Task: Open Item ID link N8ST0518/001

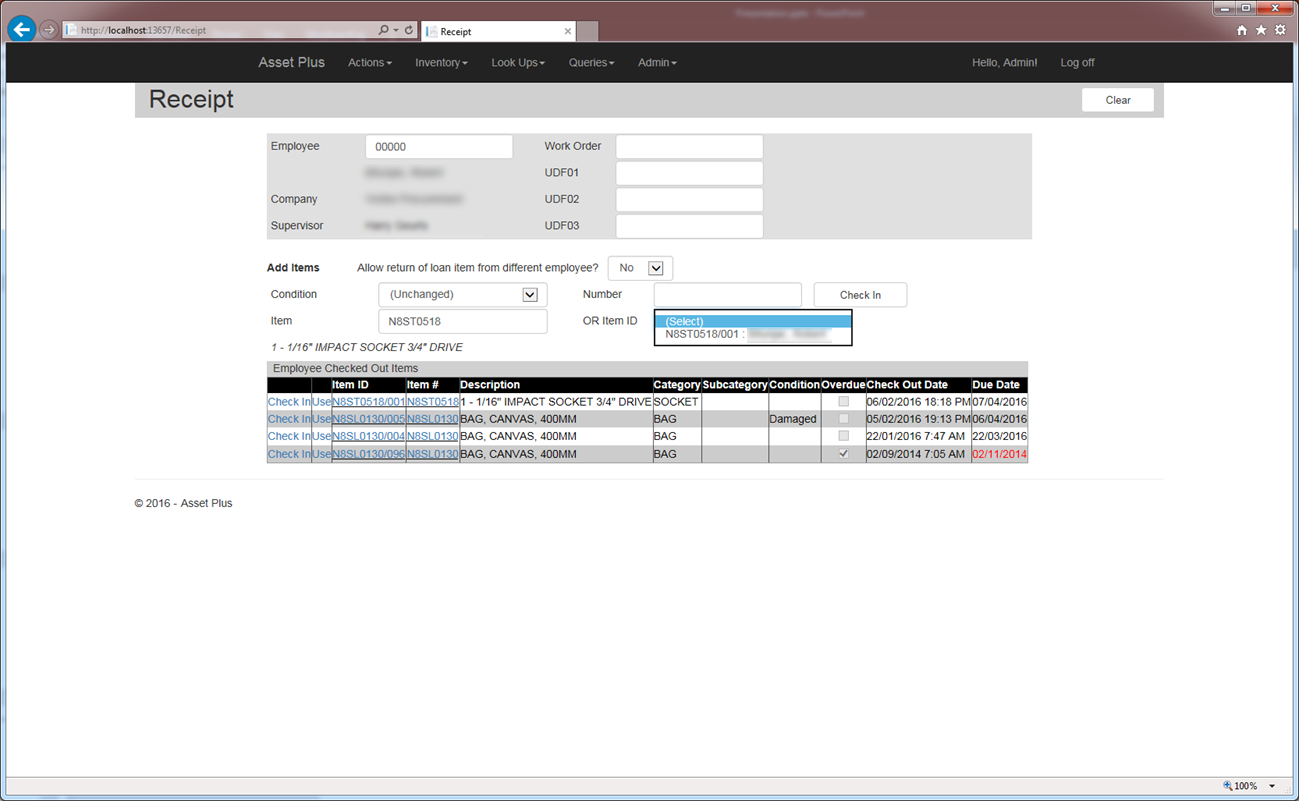Action: click(x=368, y=402)
